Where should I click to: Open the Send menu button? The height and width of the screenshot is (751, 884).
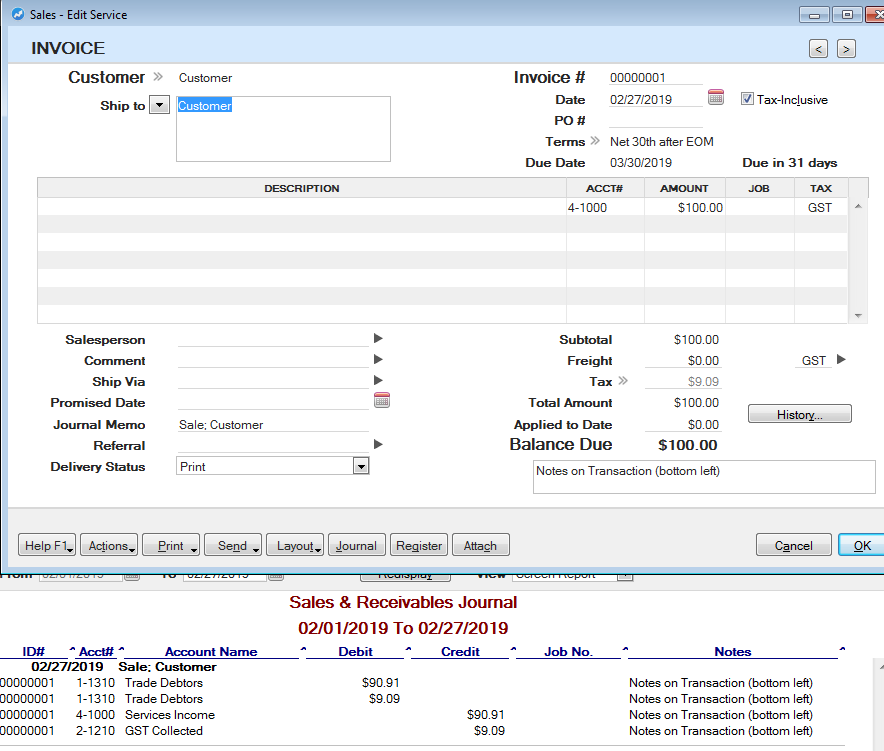233,546
